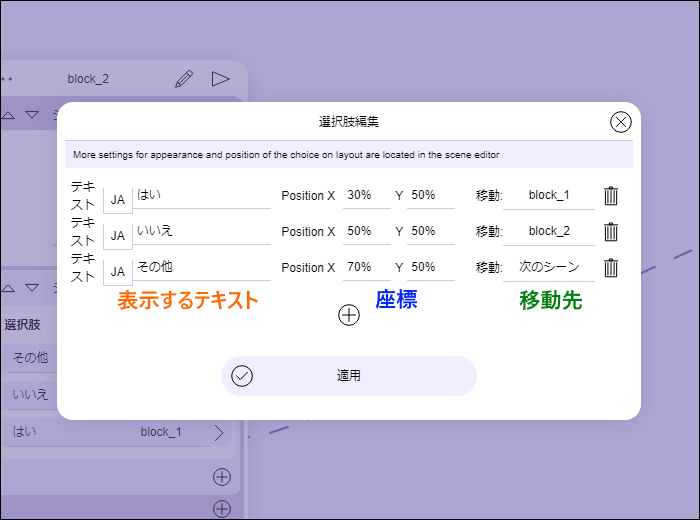
Task: Click the text field containing はい
Action: [x=202, y=195]
